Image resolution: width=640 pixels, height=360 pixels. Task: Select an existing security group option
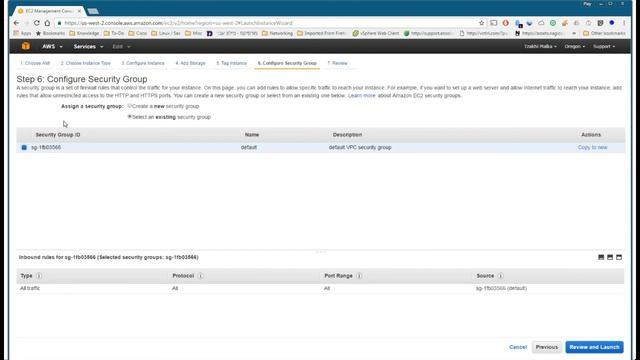(x=130, y=117)
